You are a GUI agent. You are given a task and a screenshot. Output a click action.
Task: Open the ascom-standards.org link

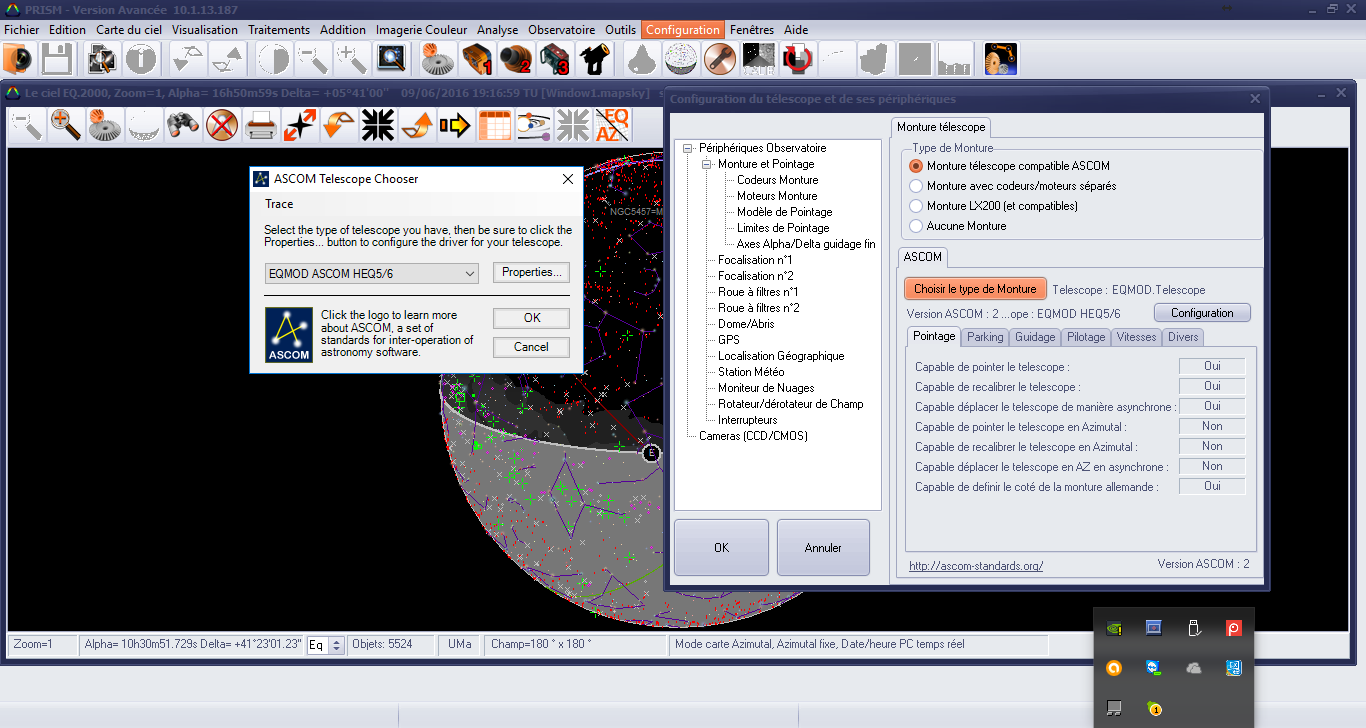(976, 566)
